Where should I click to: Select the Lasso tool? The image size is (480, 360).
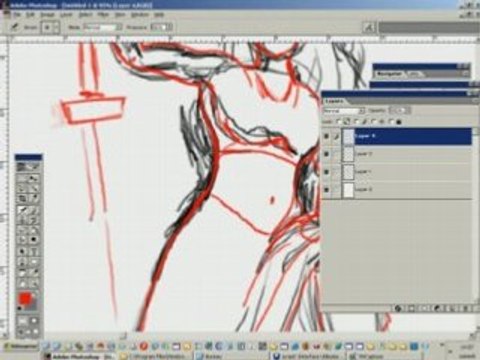pos(22,189)
